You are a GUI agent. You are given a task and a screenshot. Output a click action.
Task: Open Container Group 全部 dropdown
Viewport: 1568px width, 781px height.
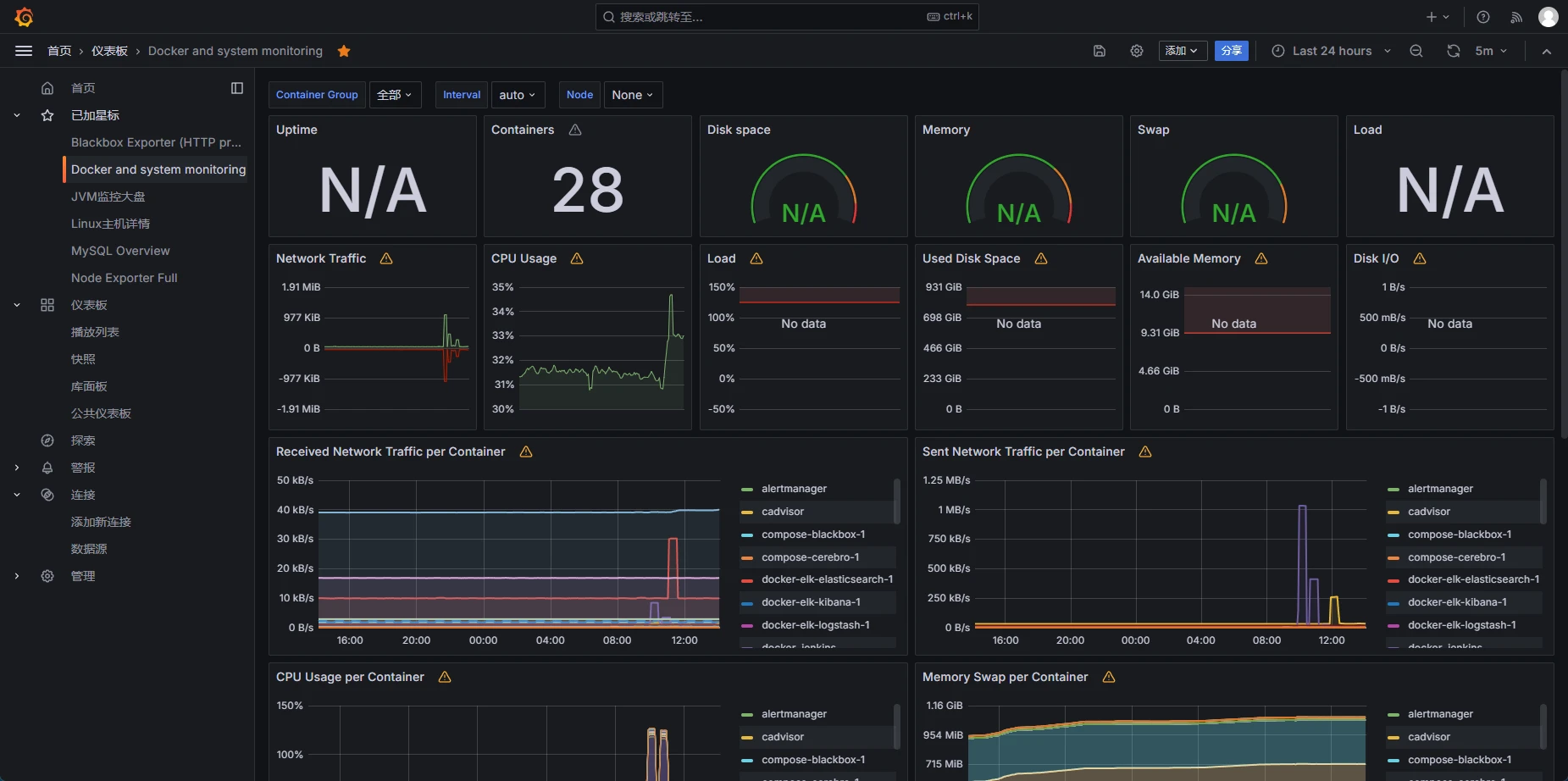[396, 95]
